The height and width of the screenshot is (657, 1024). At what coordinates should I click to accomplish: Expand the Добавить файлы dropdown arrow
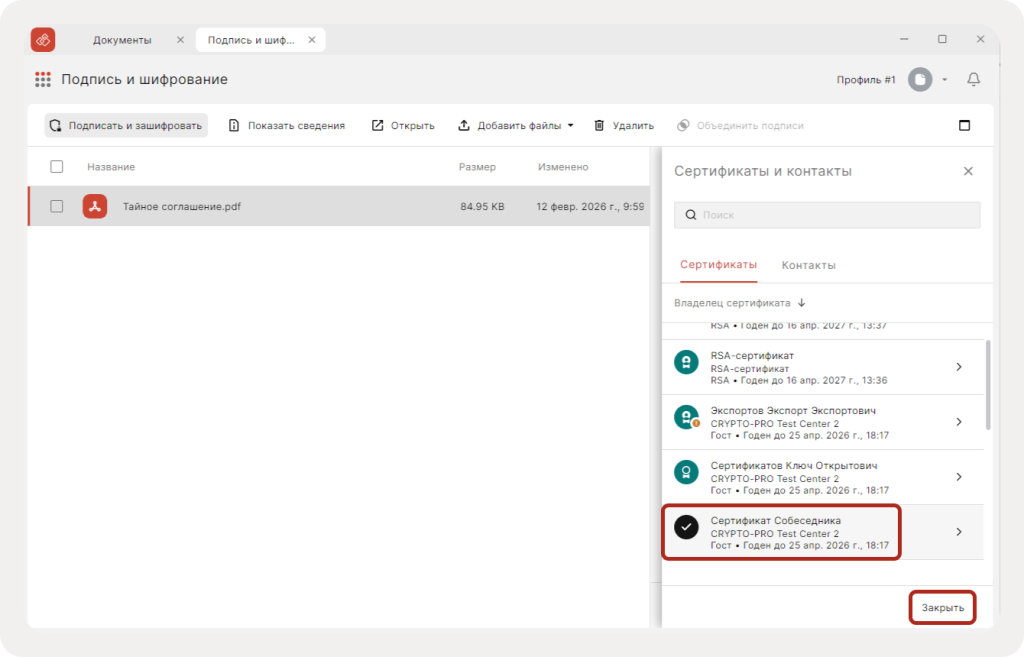(570, 125)
